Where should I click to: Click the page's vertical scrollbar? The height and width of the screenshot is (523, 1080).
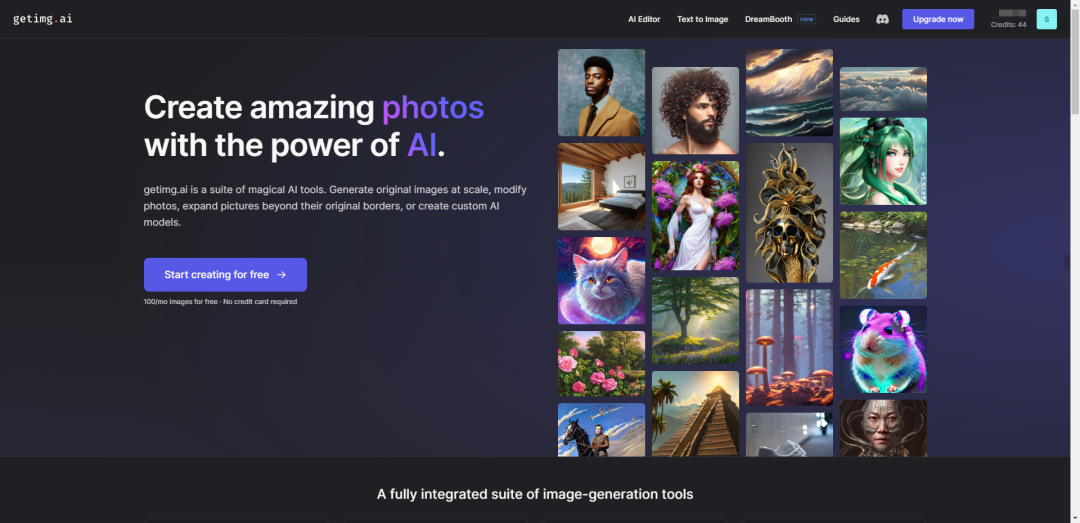point(1074,200)
